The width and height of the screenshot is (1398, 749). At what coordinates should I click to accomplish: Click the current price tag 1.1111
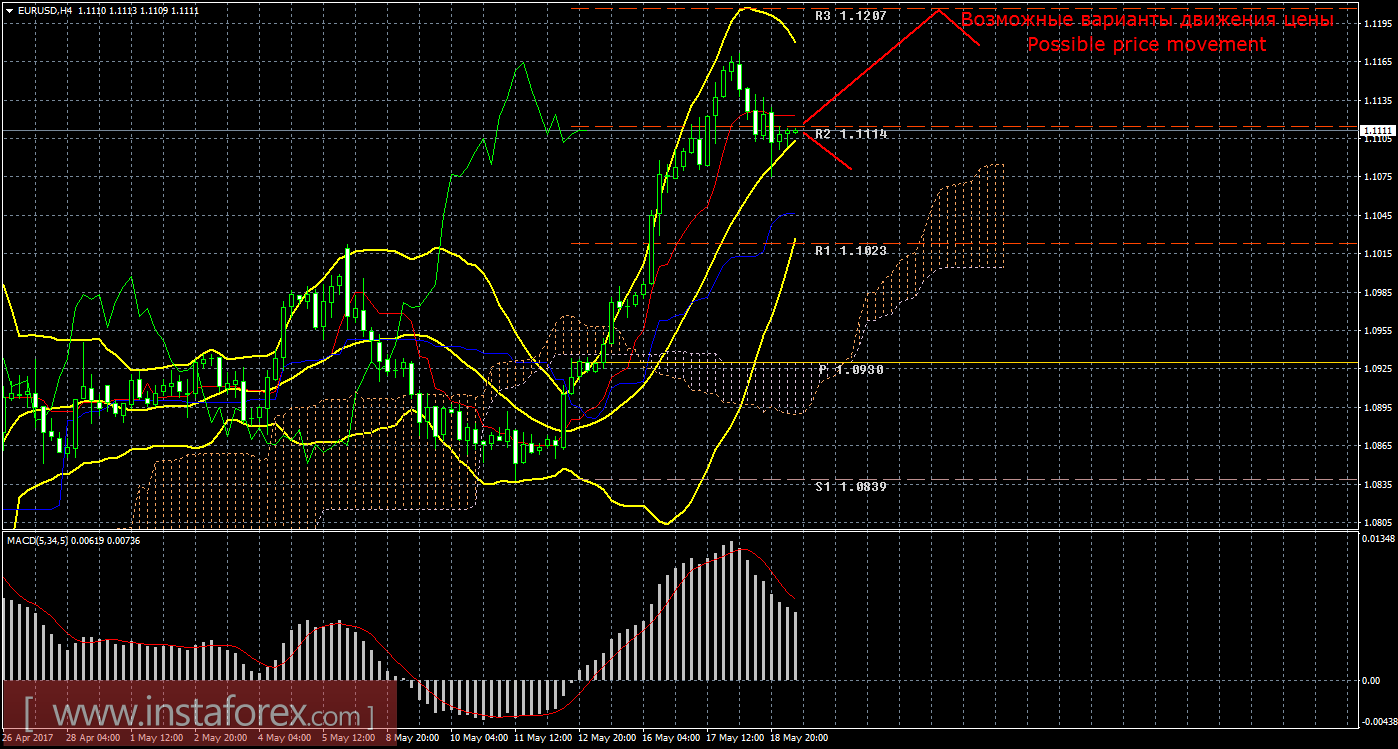pos(1378,131)
